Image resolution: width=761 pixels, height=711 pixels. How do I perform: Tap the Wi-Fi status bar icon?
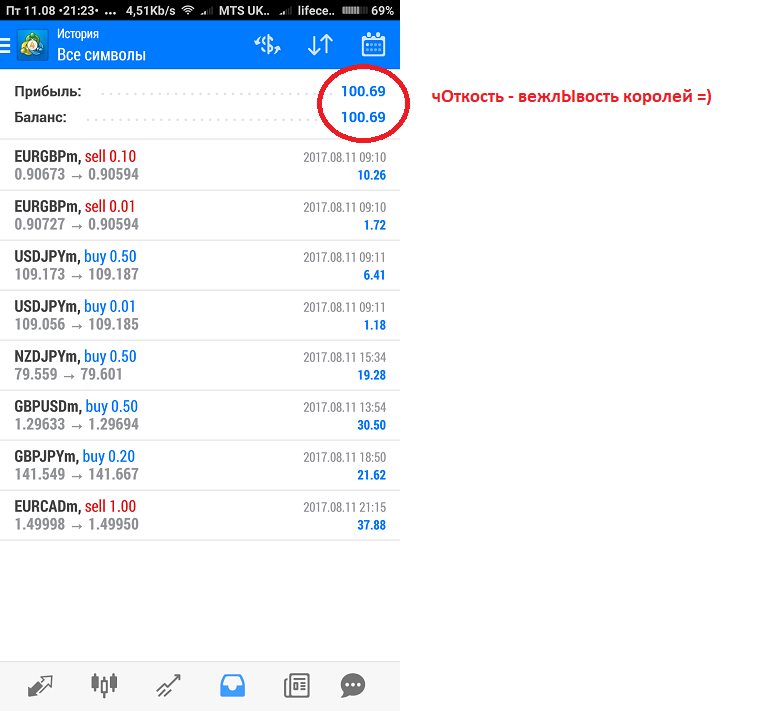click(x=188, y=10)
